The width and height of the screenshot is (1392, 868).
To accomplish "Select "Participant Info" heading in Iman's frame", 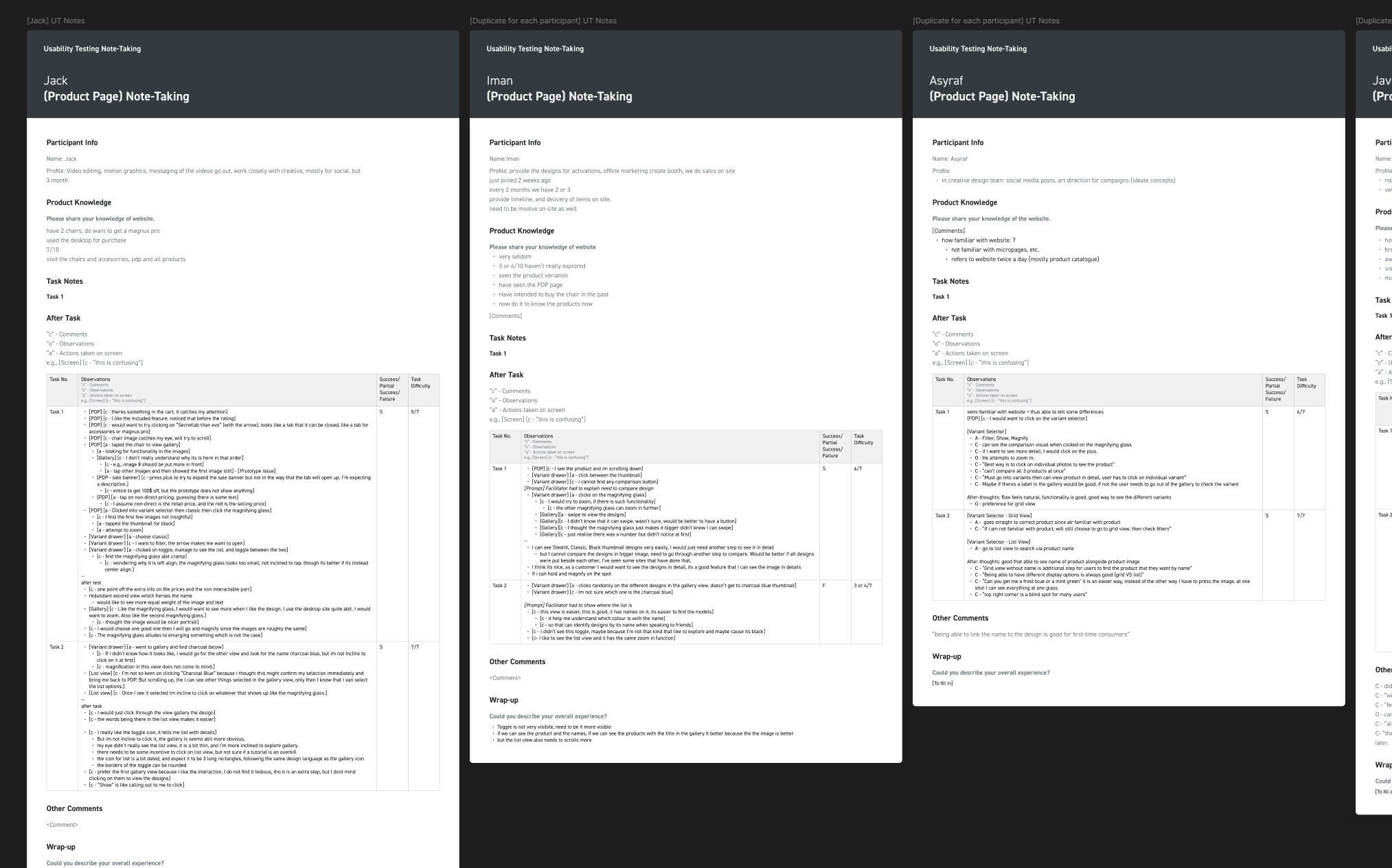I will pyautogui.click(x=514, y=143).
